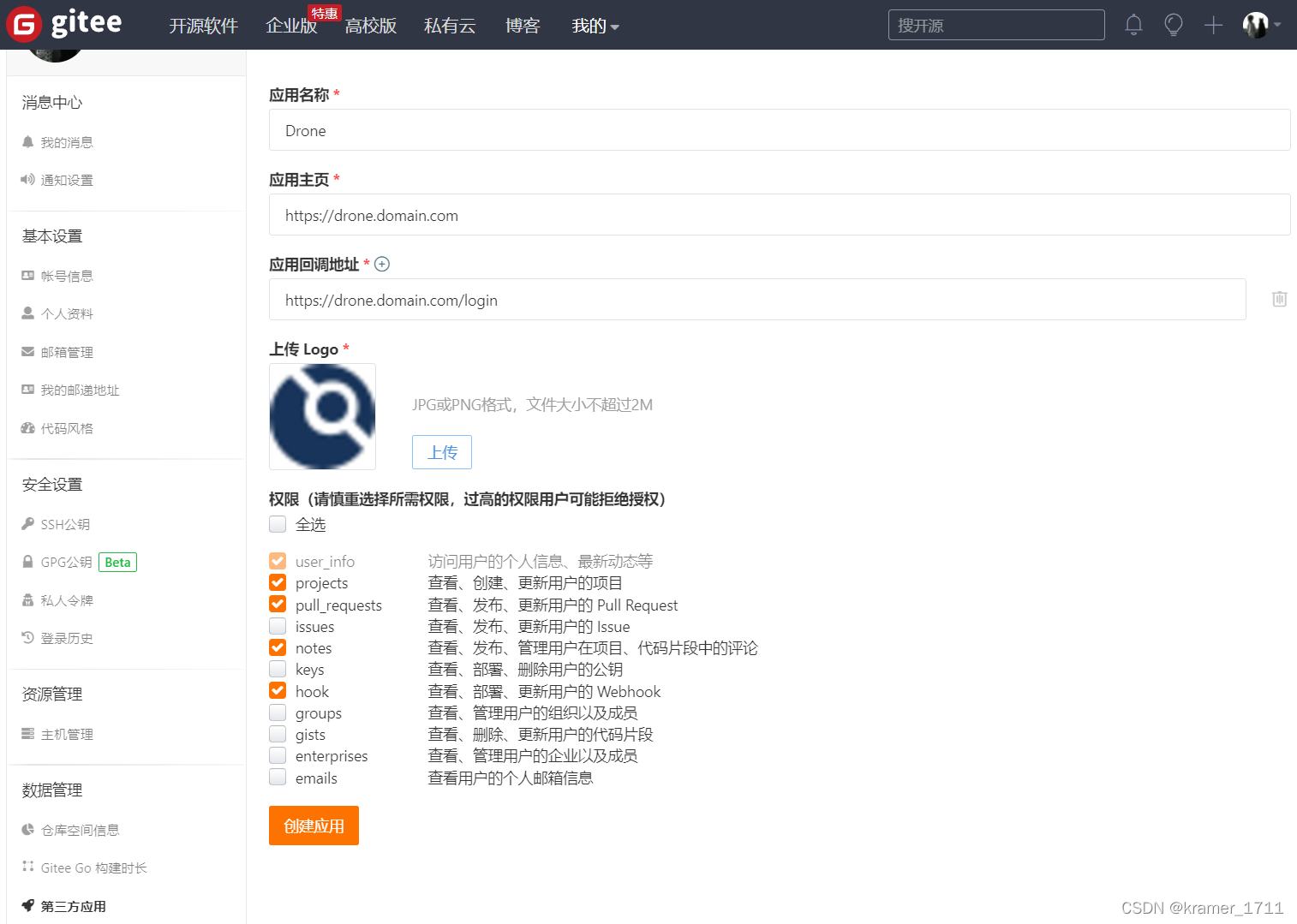Viewport: 1297px width, 924px height.
Task: Click the plus icon to create new repository
Action: [x=1213, y=25]
